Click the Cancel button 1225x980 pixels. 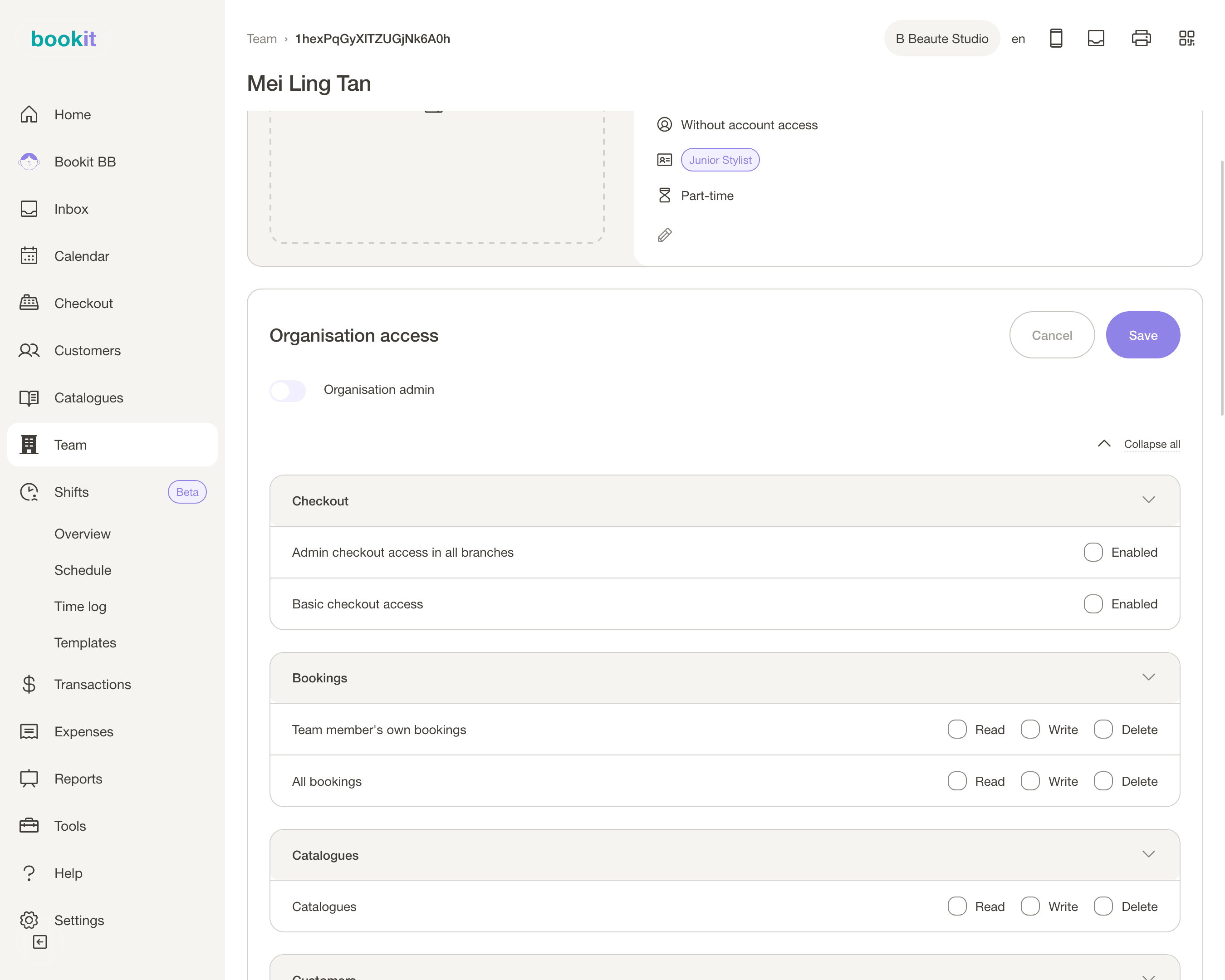tap(1052, 335)
